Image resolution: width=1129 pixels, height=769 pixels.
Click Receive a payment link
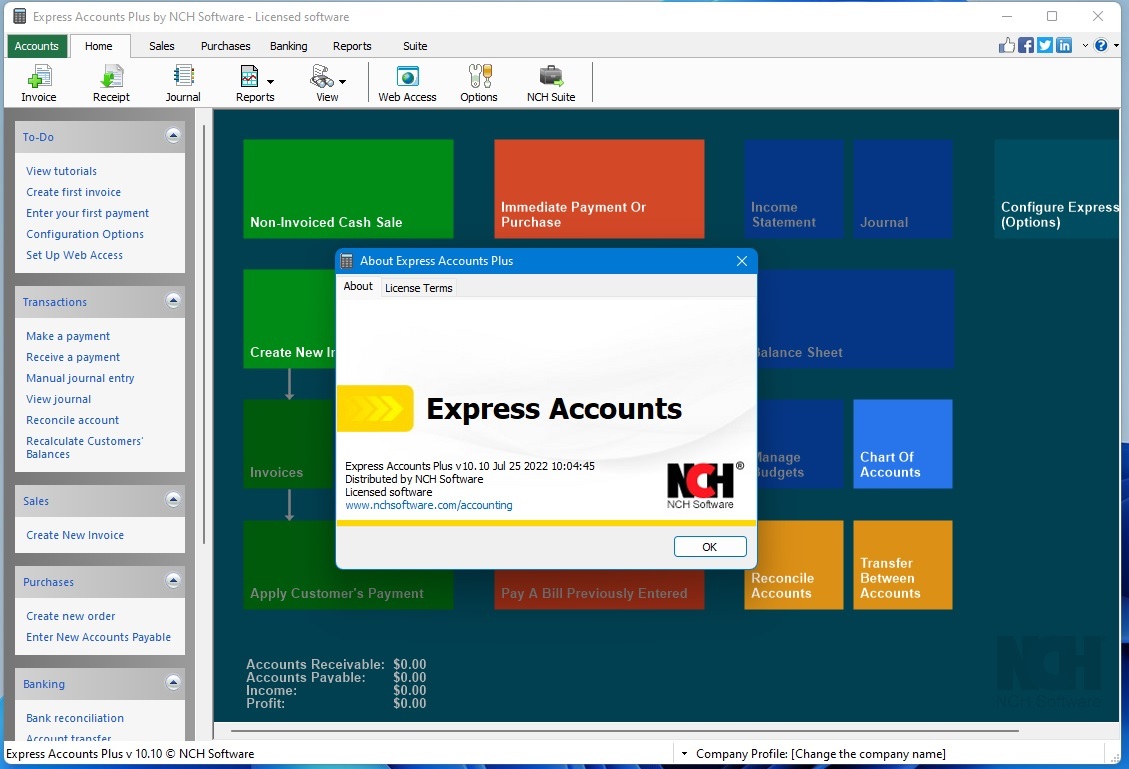[73, 357]
